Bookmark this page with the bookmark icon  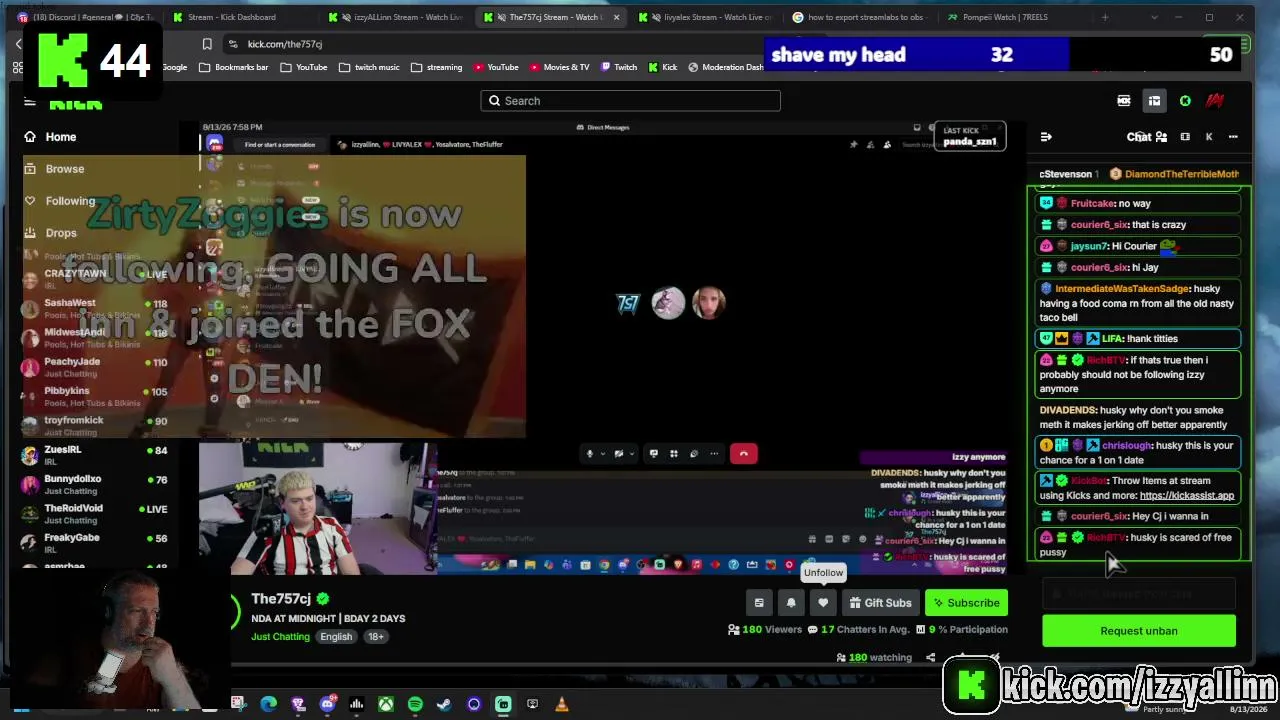[207, 44]
